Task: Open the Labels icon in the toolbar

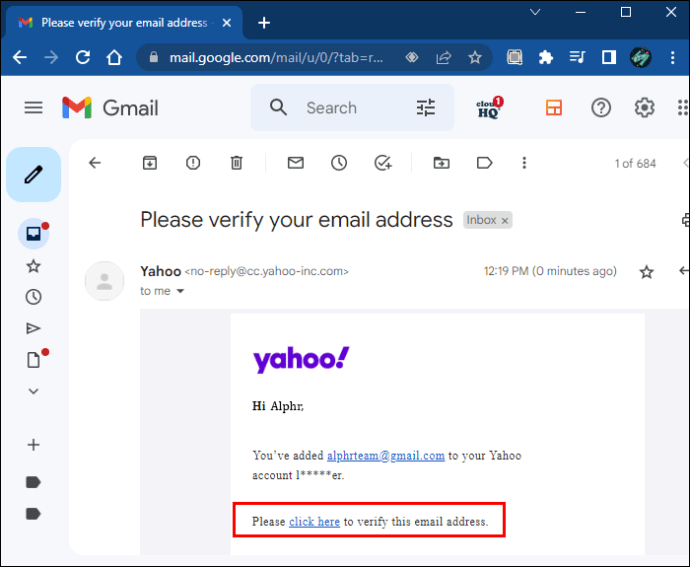Action: pyautogui.click(x=485, y=163)
